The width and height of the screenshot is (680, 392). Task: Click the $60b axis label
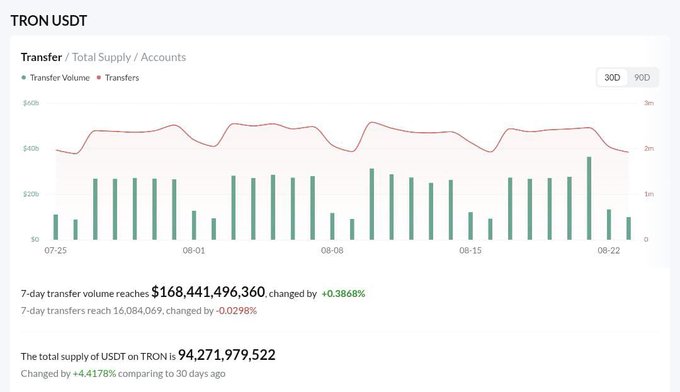pyautogui.click(x=31, y=103)
